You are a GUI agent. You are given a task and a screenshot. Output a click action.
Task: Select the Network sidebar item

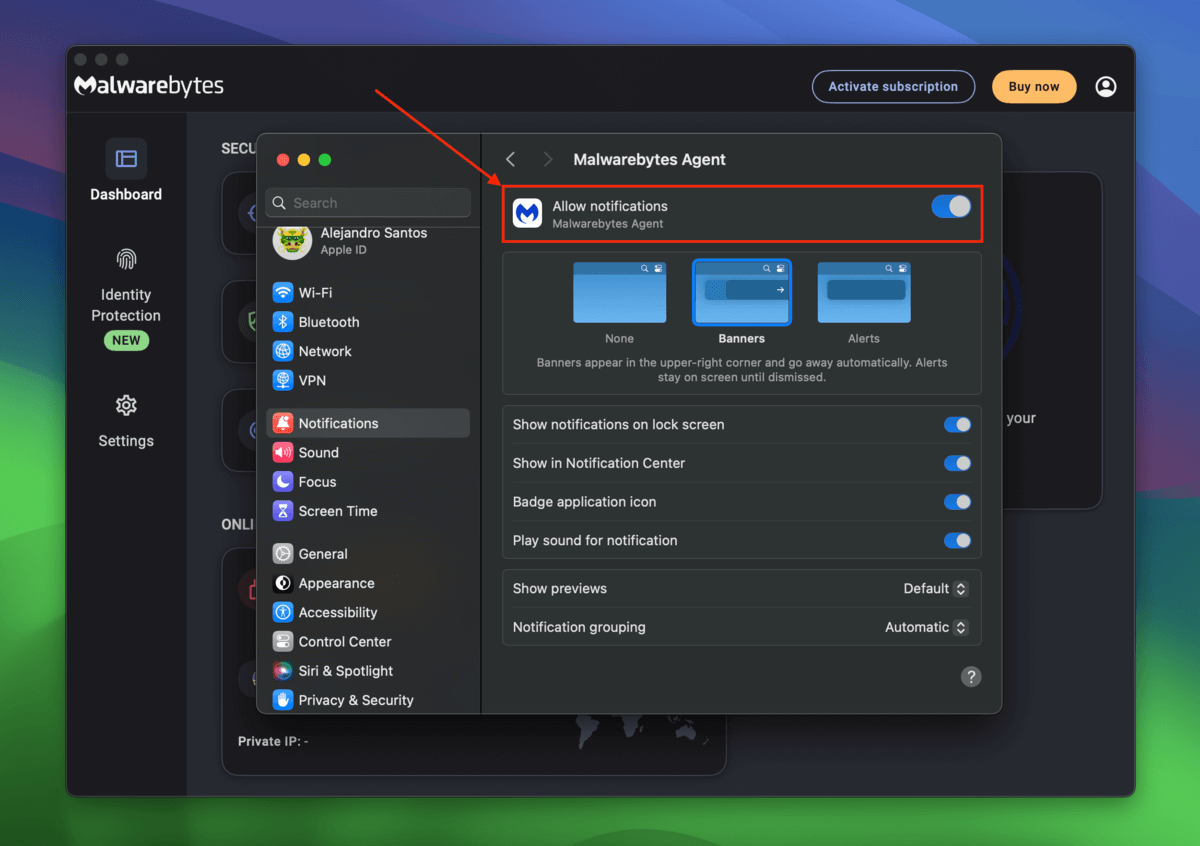click(368, 351)
